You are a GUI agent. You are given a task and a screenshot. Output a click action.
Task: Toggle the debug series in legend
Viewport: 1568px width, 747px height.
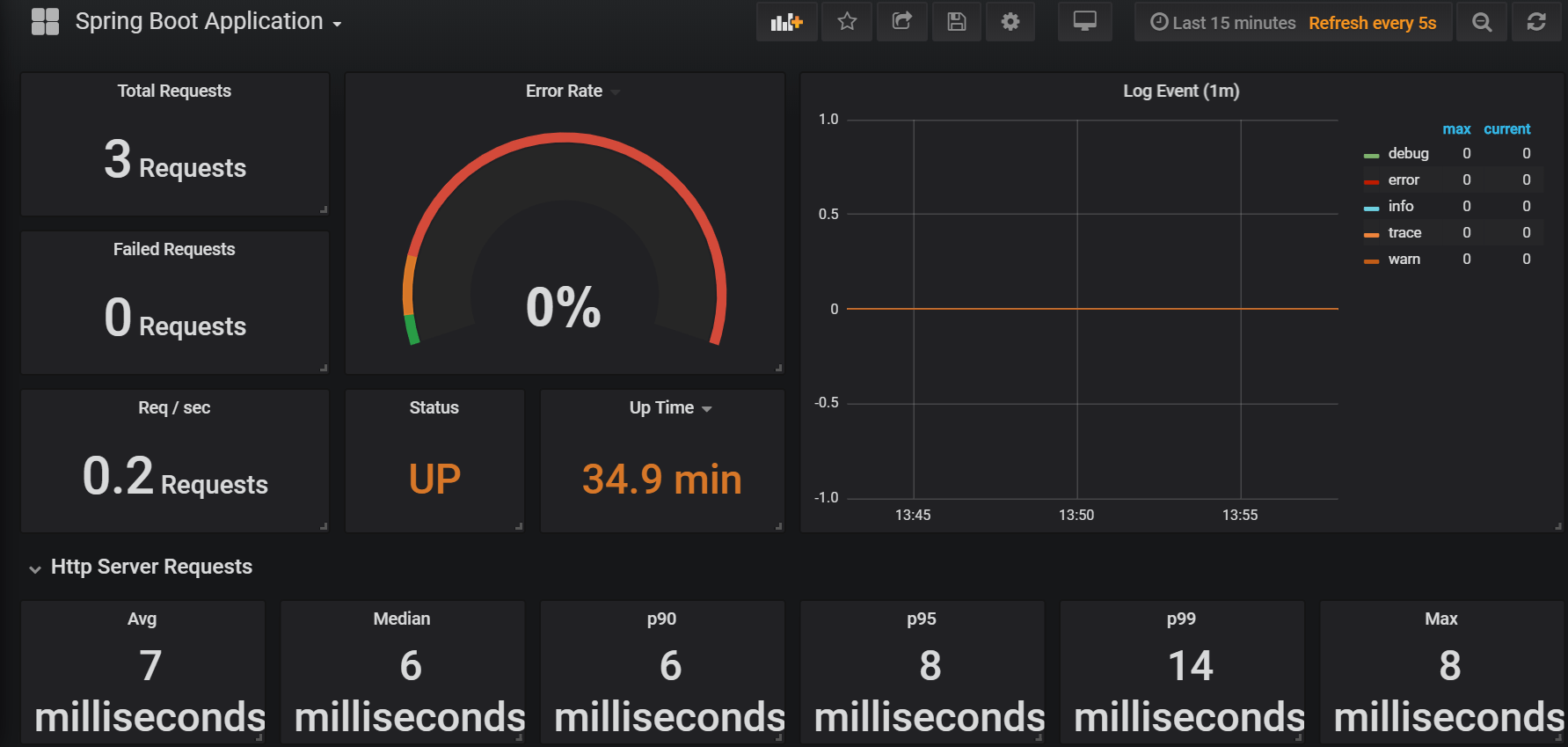[1408, 153]
